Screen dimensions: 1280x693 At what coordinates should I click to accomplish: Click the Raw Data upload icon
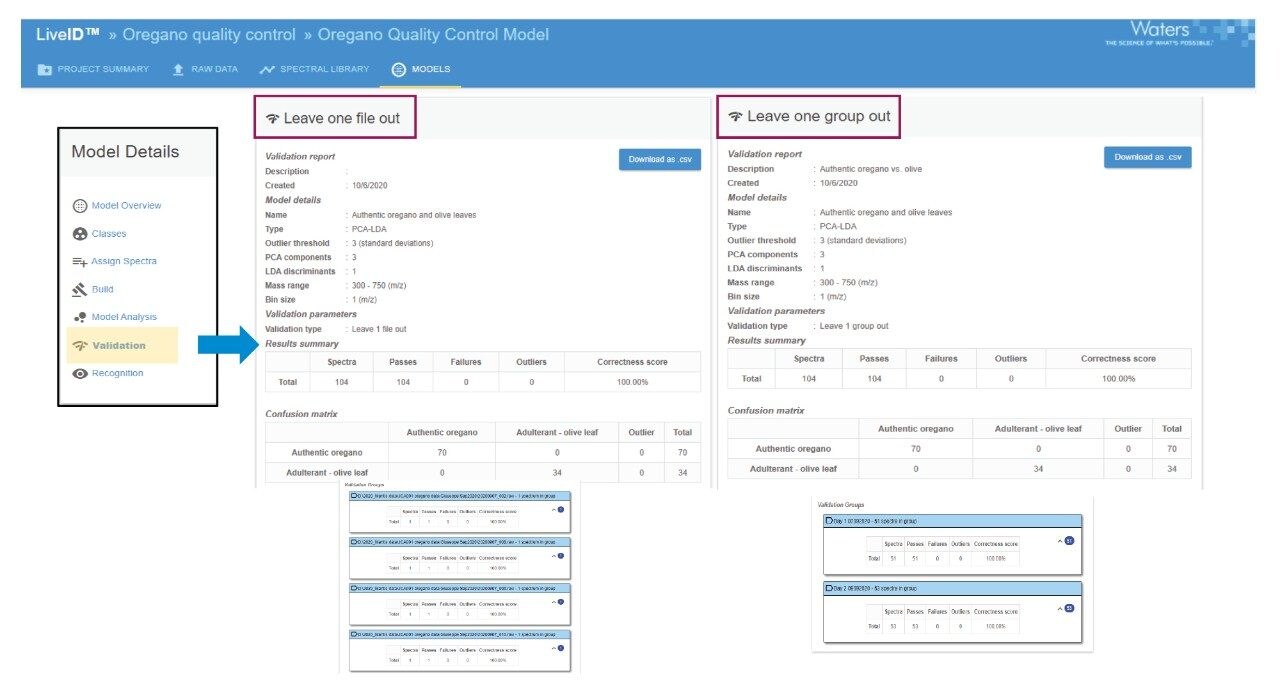coord(178,70)
